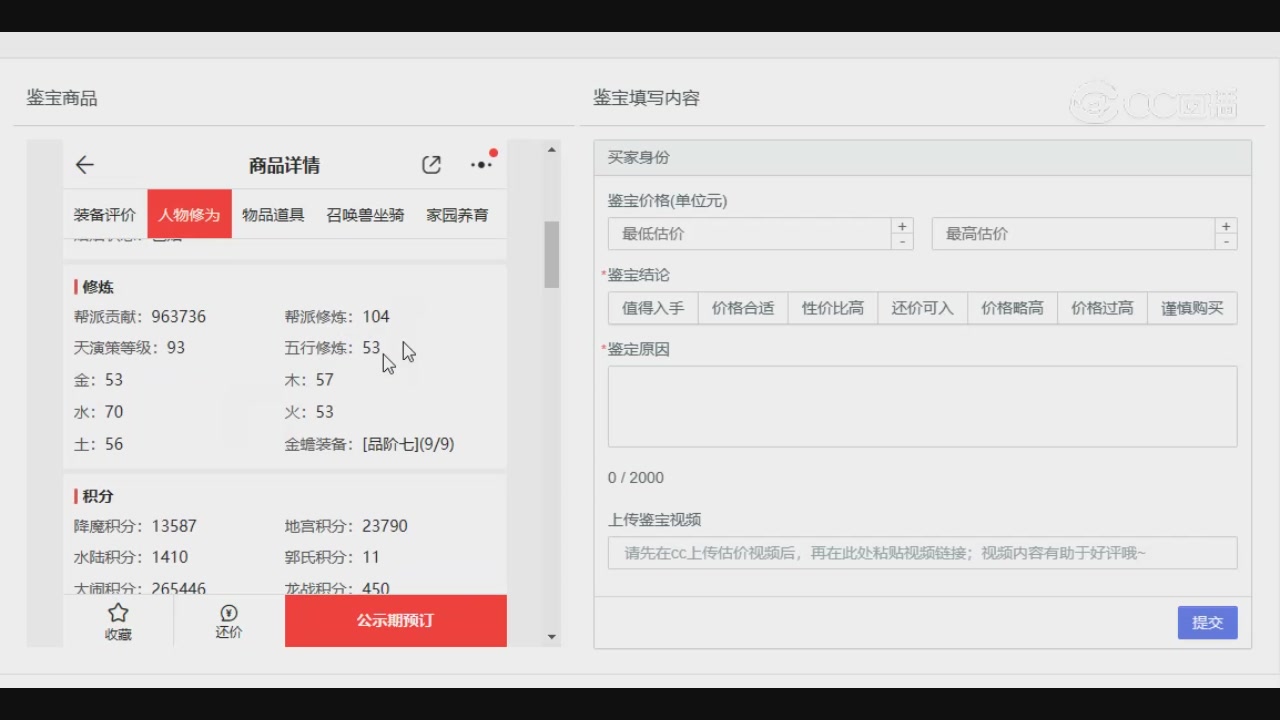Click the 鉴宝商品 panel heading
The height and width of the screenshot is (720, 1280).
(62, 98)
